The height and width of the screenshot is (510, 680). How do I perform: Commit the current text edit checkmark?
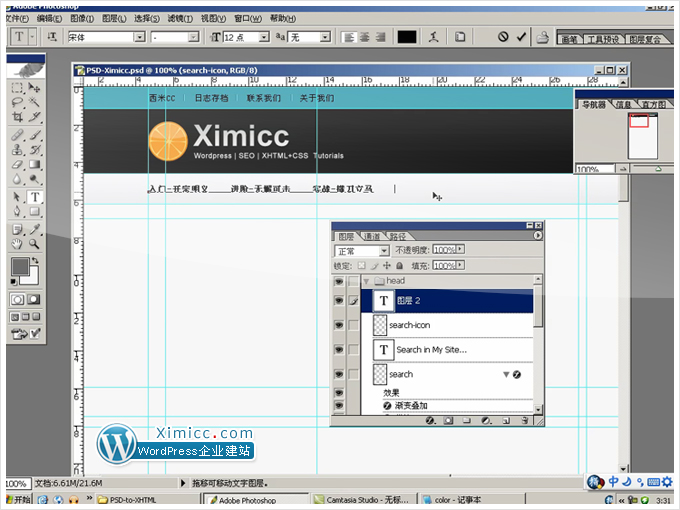tap(521, 37)
